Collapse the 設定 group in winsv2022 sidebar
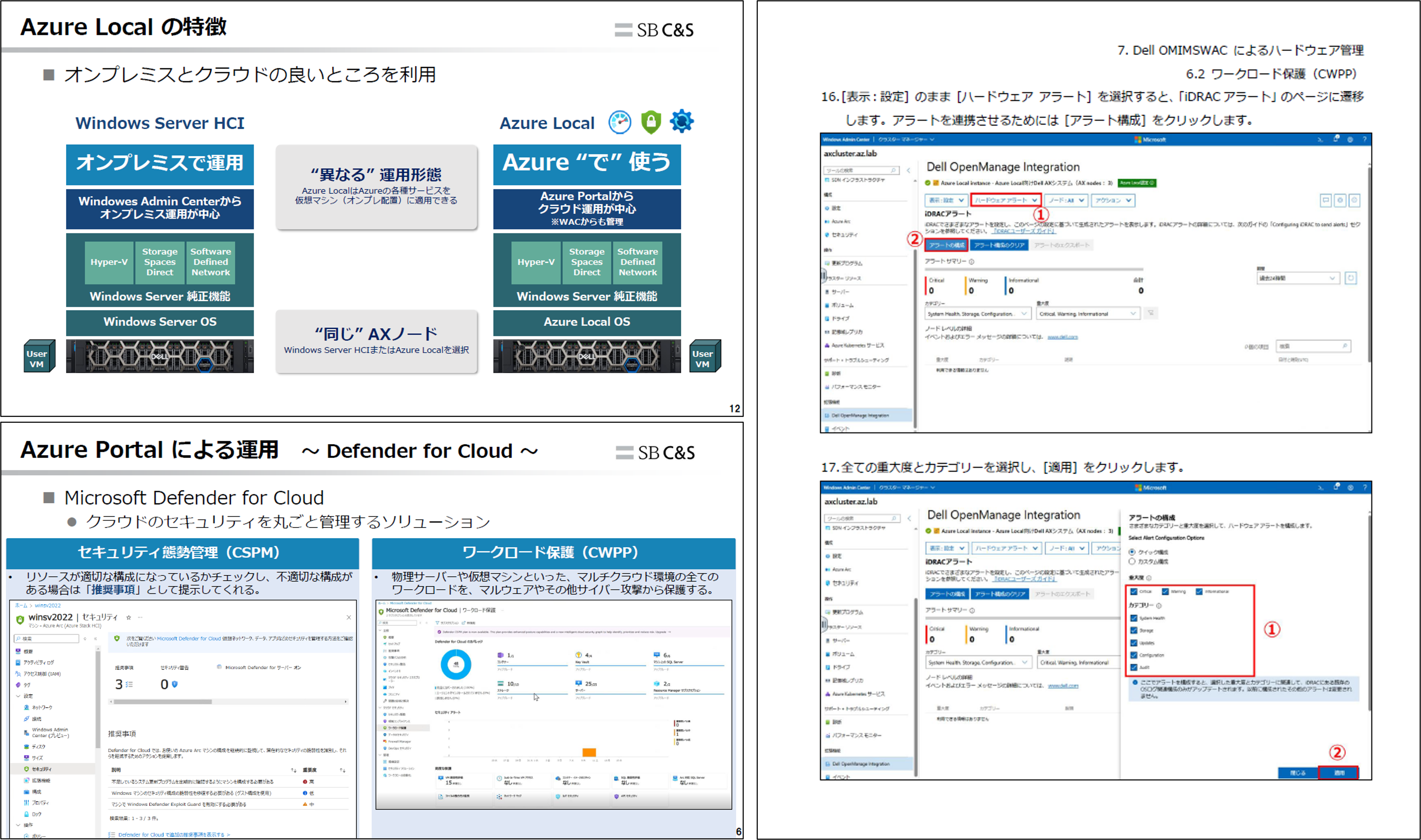The image size is (1421, 840). tap(18, 696)
